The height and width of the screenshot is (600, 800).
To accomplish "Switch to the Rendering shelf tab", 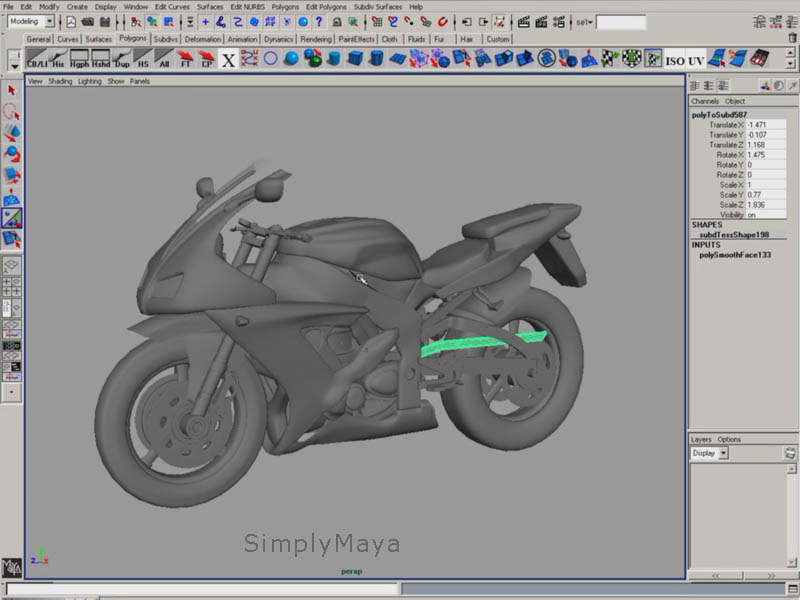I will point(316,39).
